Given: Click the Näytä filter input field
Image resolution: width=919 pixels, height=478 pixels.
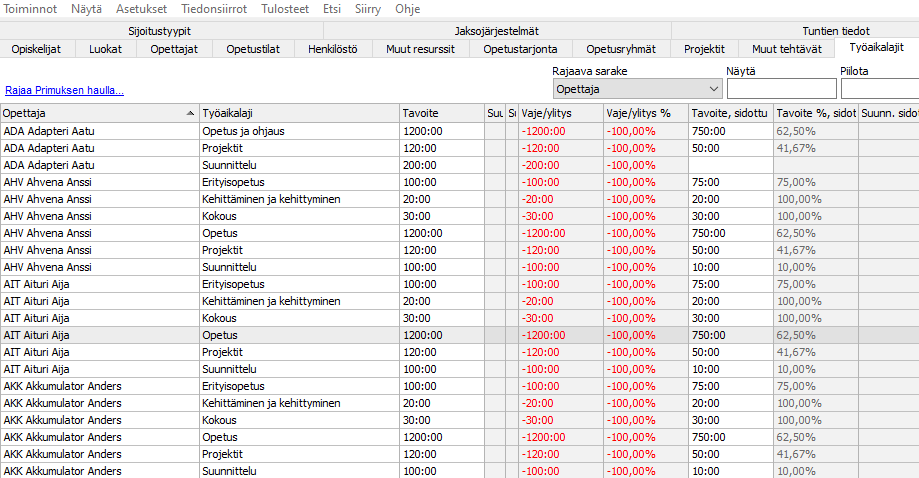Looking at the screenshot, I should 781,90.
